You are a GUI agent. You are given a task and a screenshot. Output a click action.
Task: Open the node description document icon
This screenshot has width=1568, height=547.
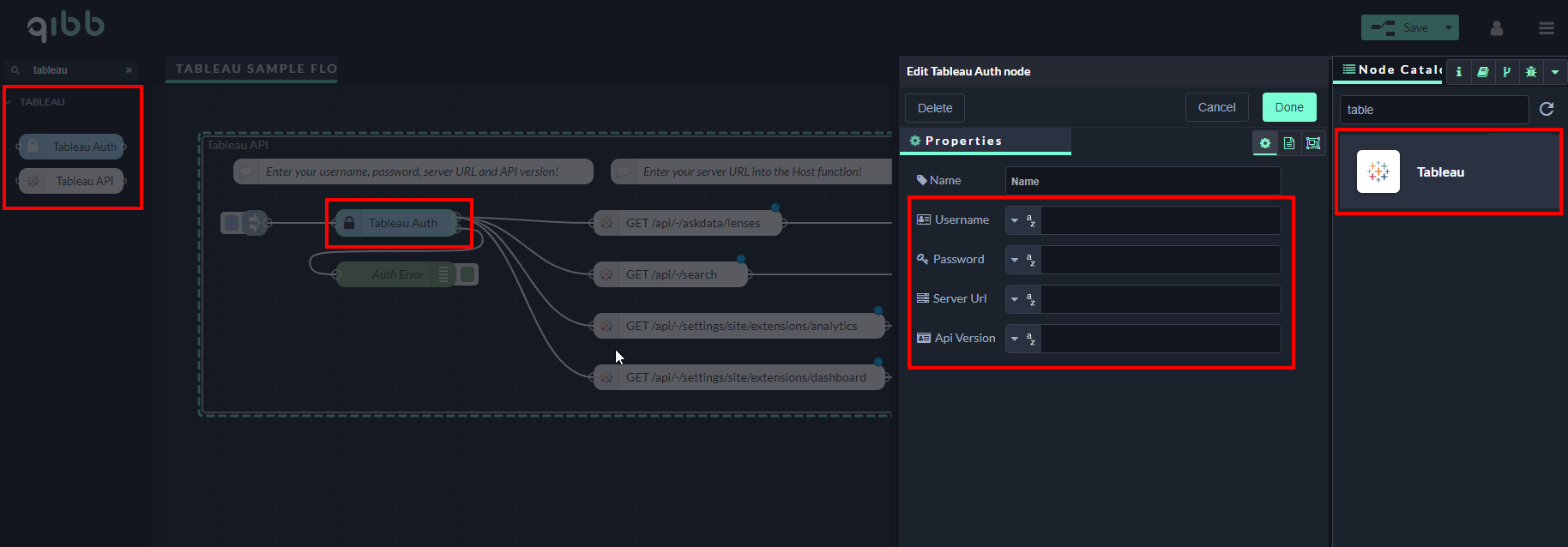pyautogui.click(x=1288, y=143)
